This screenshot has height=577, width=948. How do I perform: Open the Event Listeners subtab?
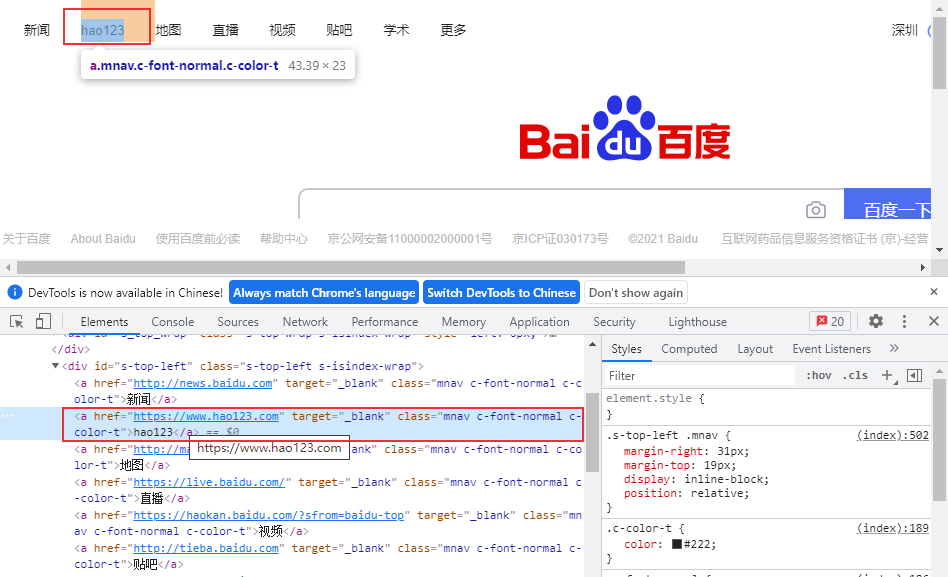coord(831,349)
